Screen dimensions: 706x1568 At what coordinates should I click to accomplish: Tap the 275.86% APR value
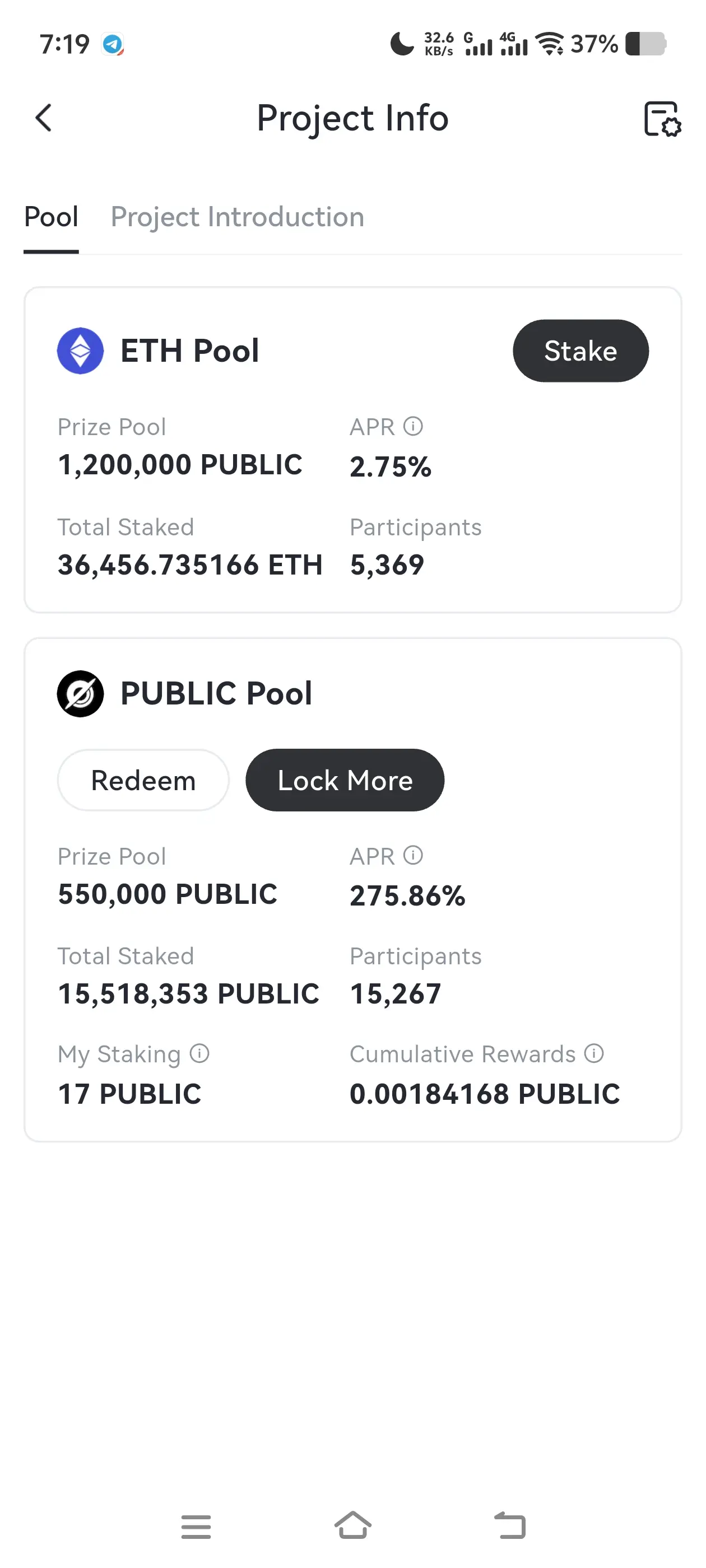tap(407, 895)
